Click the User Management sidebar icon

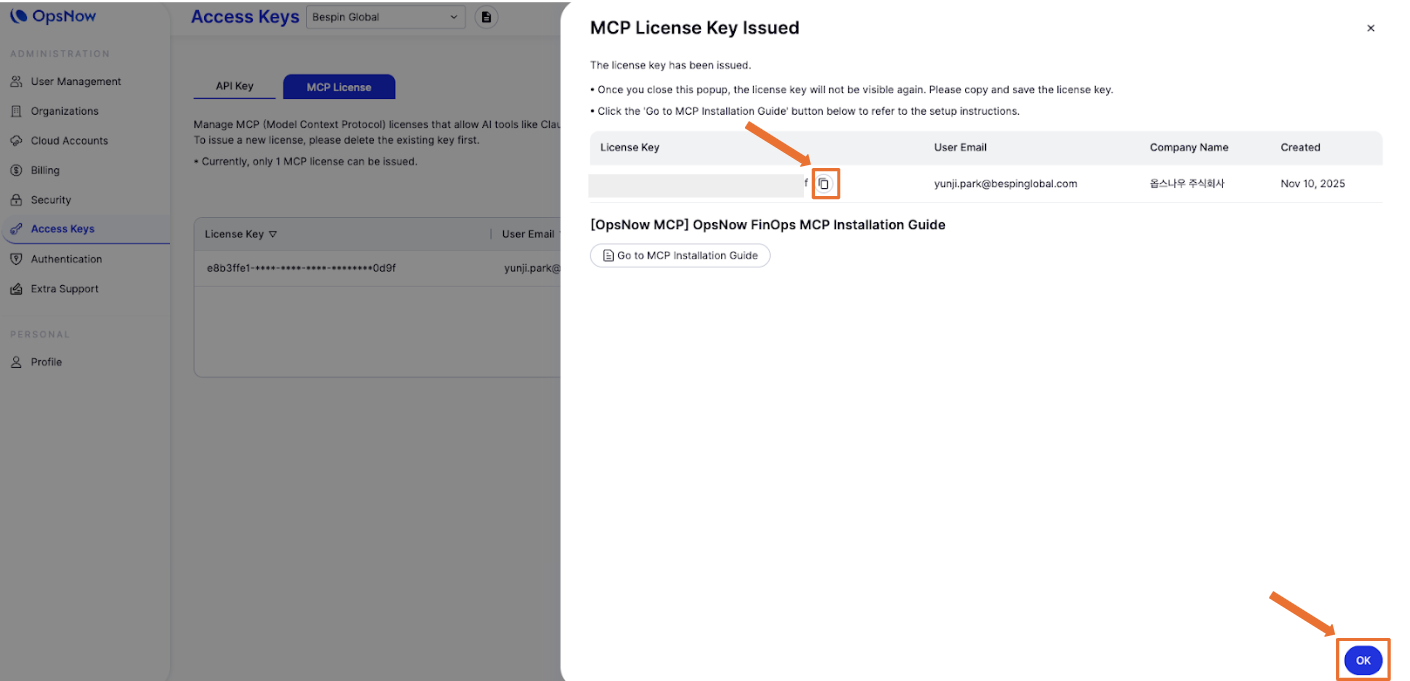[16, 82]
